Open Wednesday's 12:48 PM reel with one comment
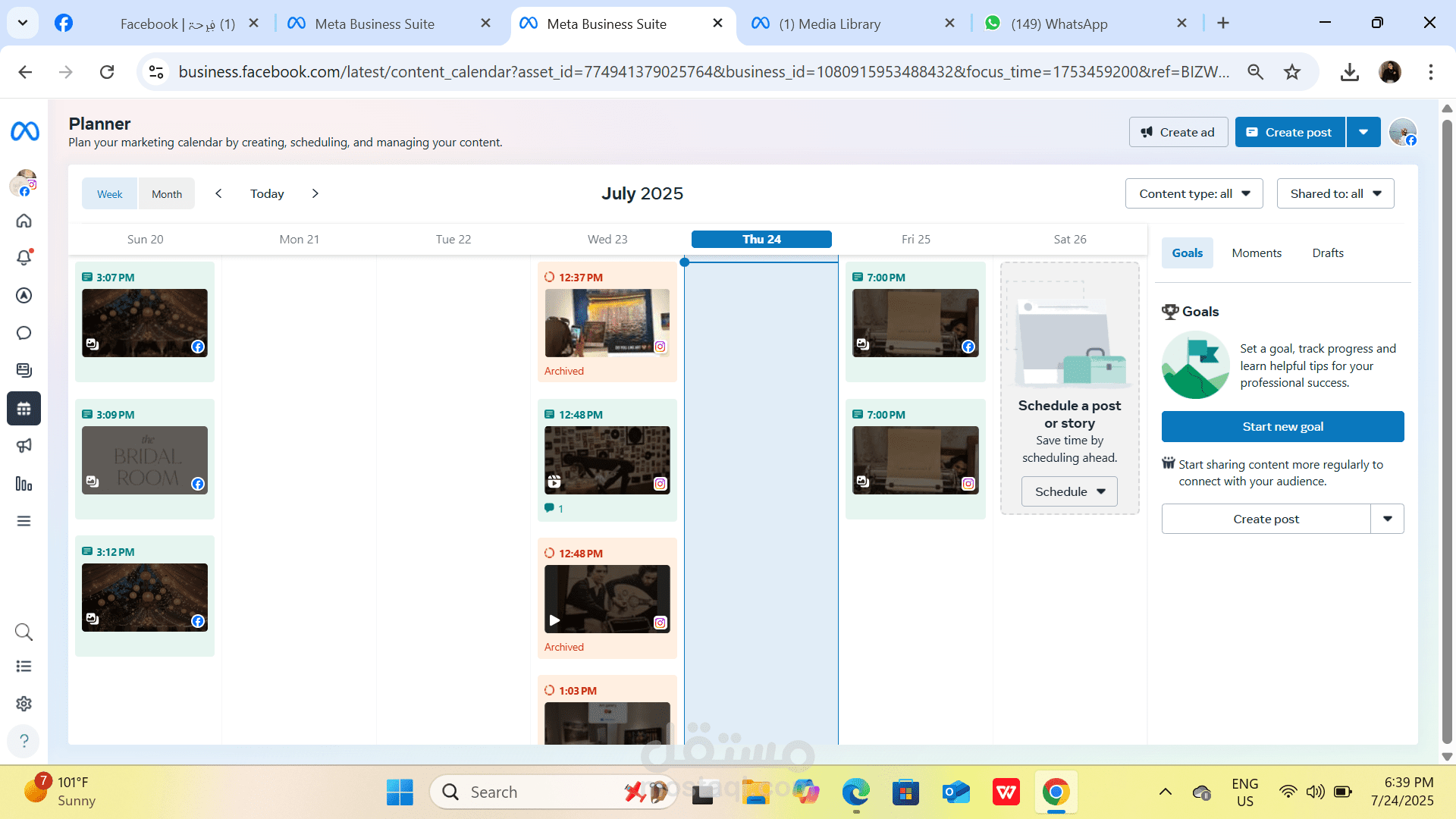 (x=607, y=460)
